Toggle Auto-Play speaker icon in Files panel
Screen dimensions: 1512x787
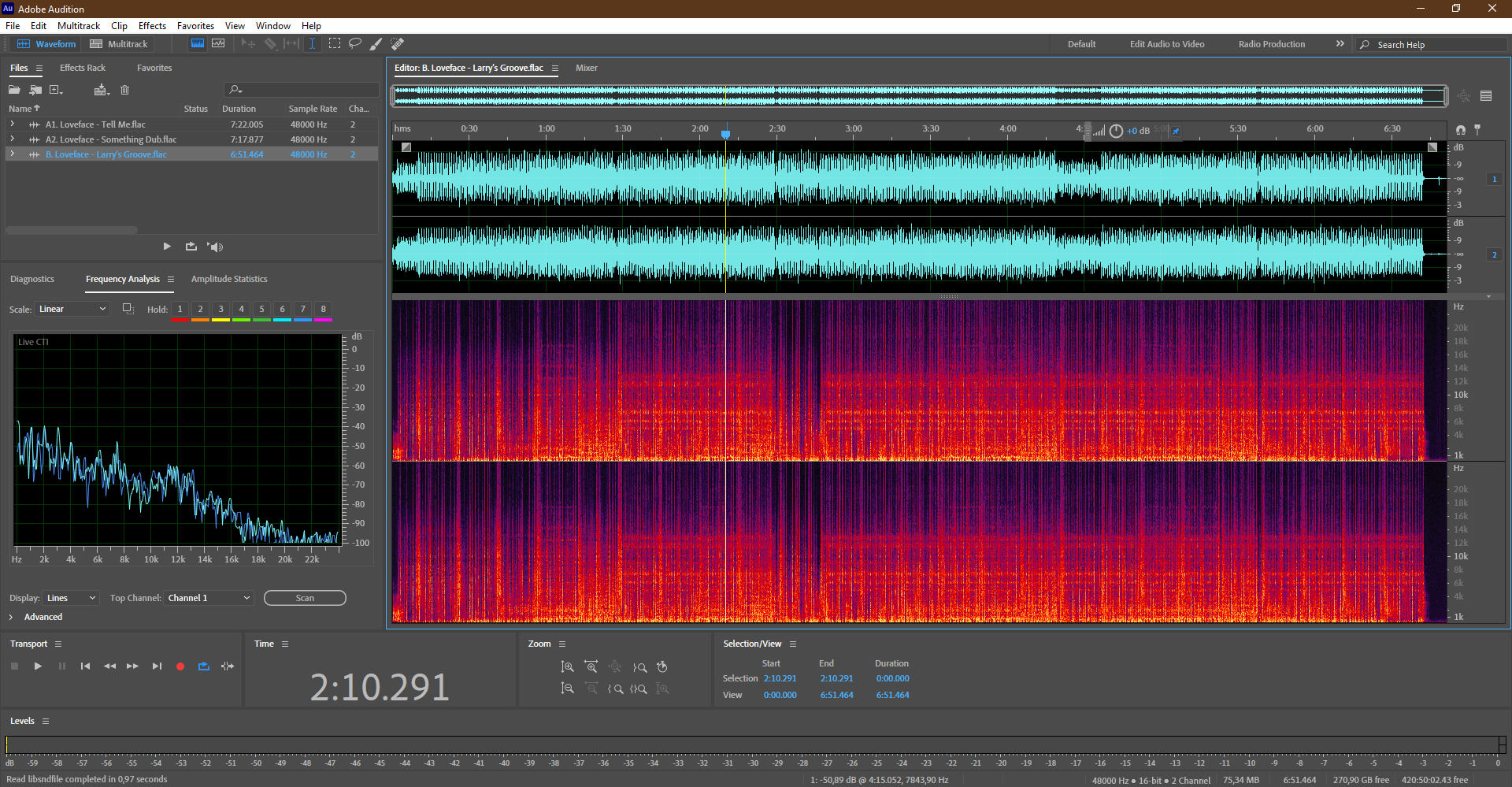(x=215, y=247)
